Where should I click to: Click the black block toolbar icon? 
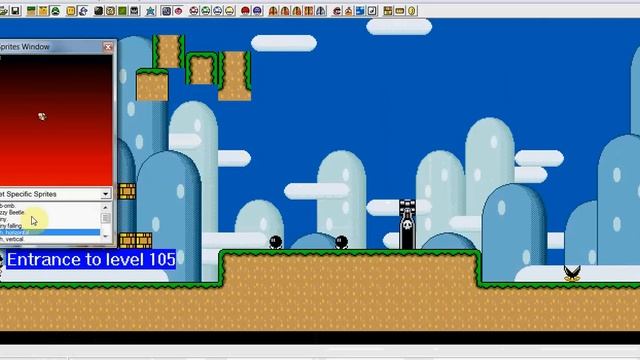click(99, 11)
